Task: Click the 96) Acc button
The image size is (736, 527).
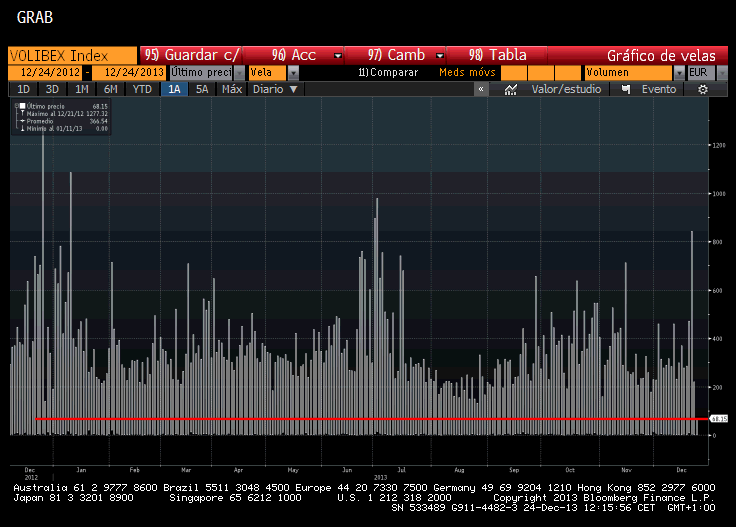Action: pyautogui.click(x=293, y=55)
